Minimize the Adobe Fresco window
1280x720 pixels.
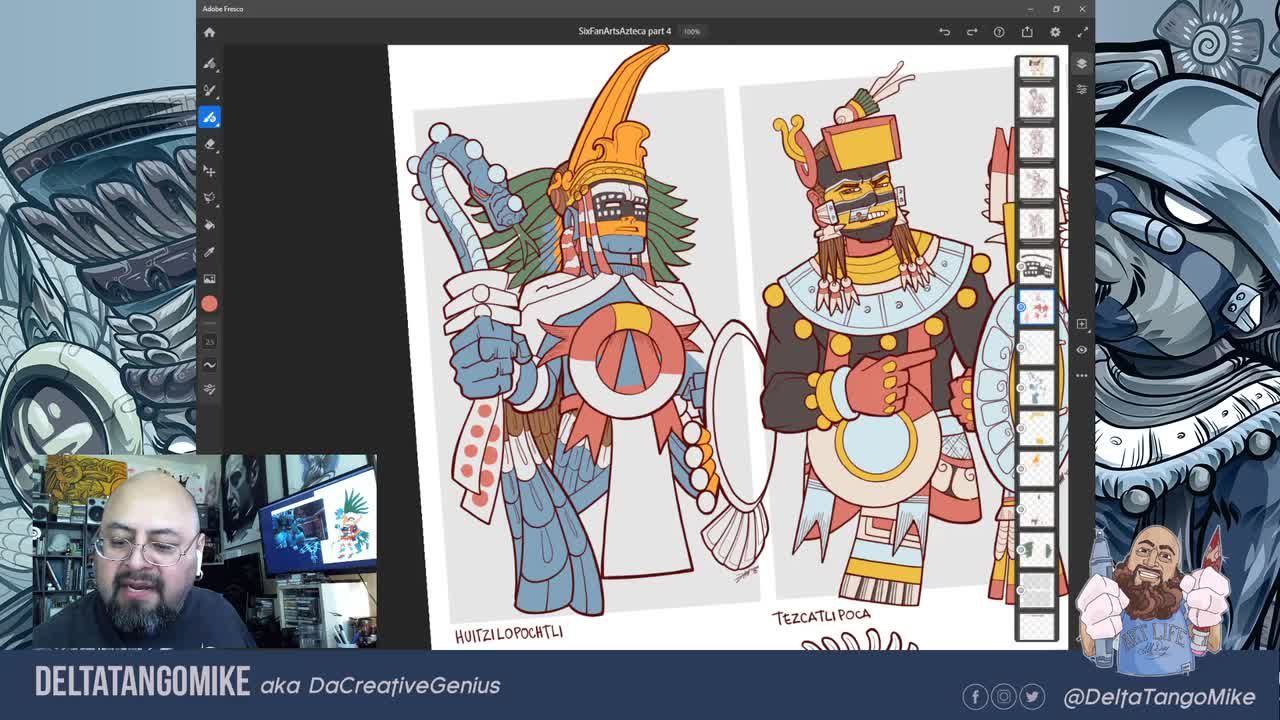(x=1029, y=9)
